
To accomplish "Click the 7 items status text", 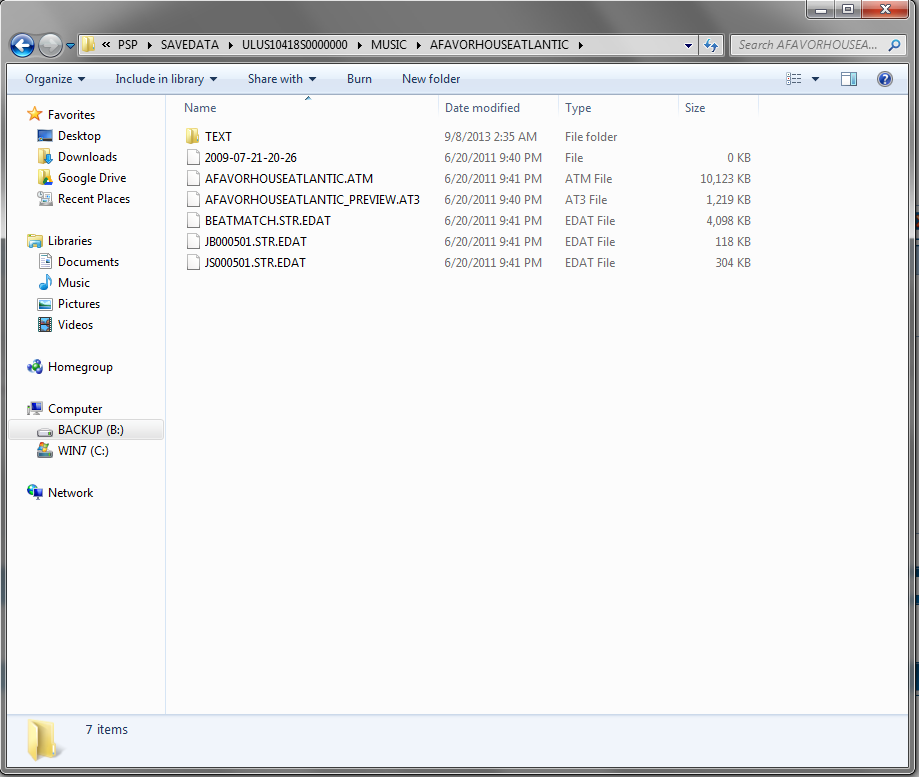I will (107, 730).
